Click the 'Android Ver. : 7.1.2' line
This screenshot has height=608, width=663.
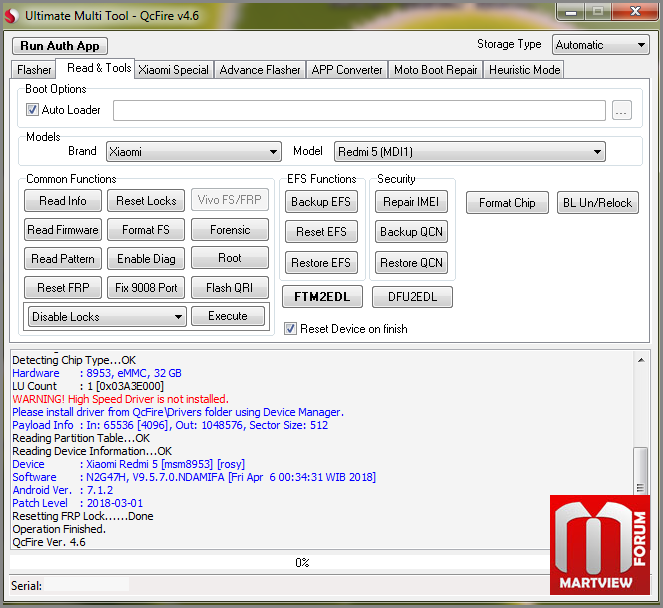pos(63,490)
